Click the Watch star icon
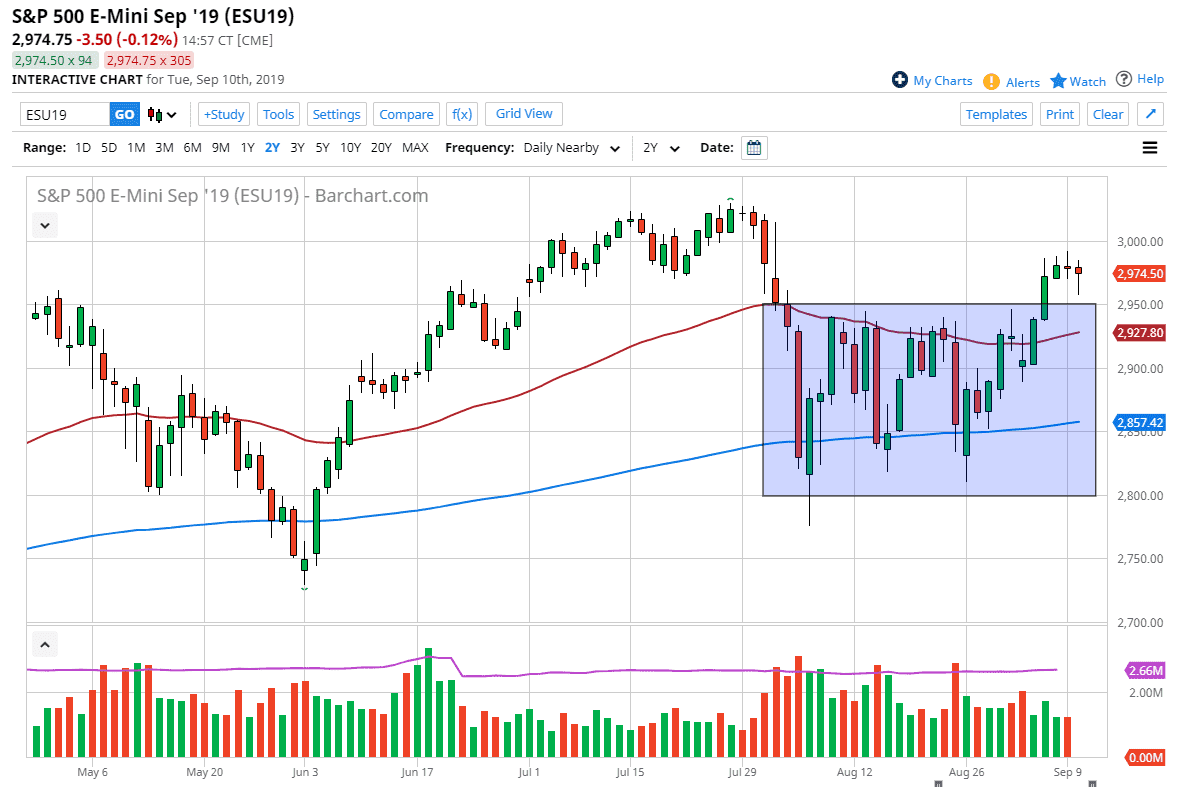 click(x=1058, y=80)
